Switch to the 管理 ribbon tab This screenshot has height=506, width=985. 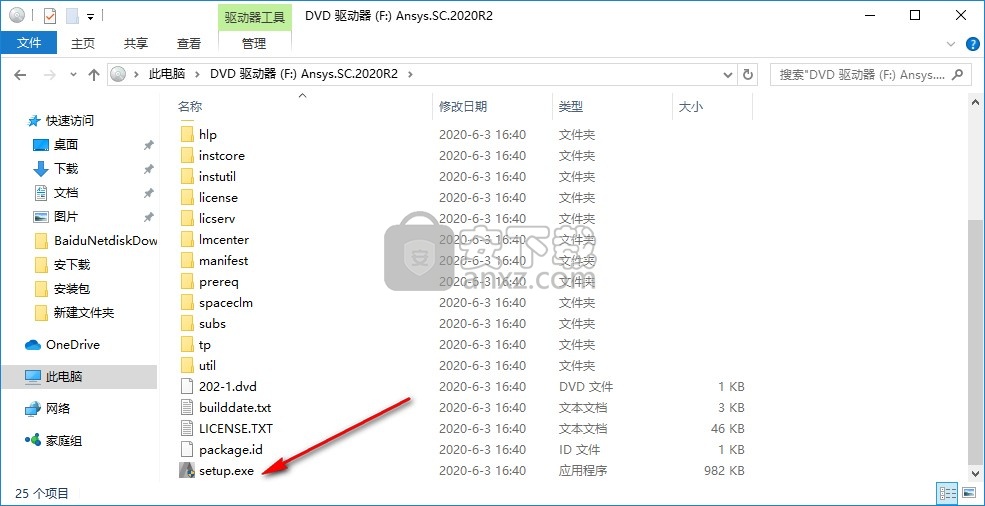coord(254,43)
